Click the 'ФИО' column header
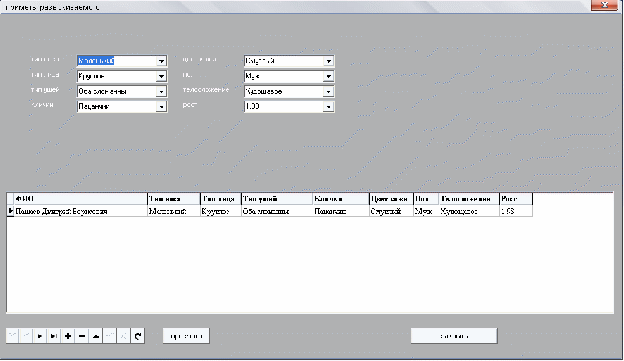The image size is (624, 361). point(81,199)
